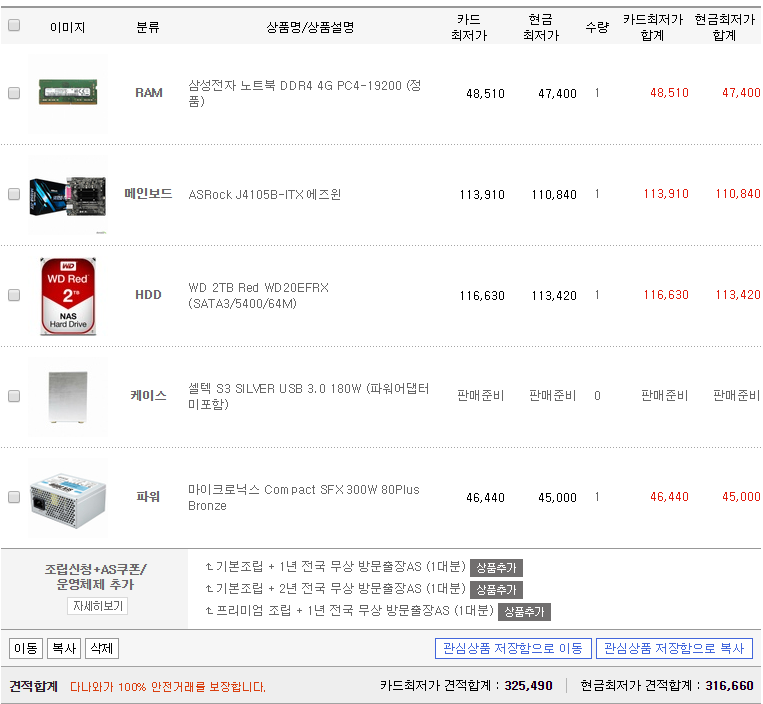Open ASRock J4105B-ITX 에즈윈 product link
Image resolution: width=763 pixels, height=704 pixels.
click(265, 195)
